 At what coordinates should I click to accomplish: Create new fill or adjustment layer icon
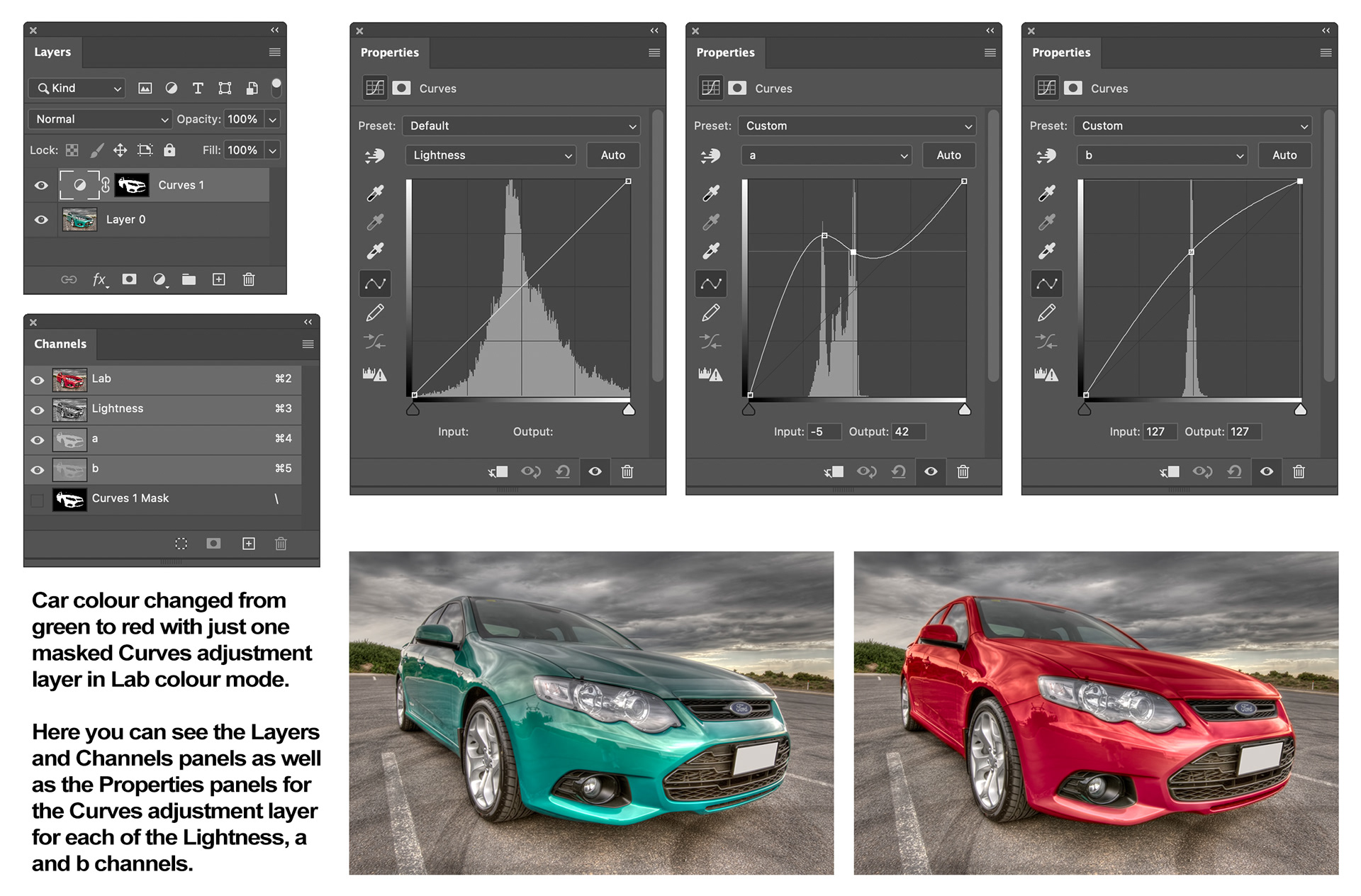tap(160, 279)
